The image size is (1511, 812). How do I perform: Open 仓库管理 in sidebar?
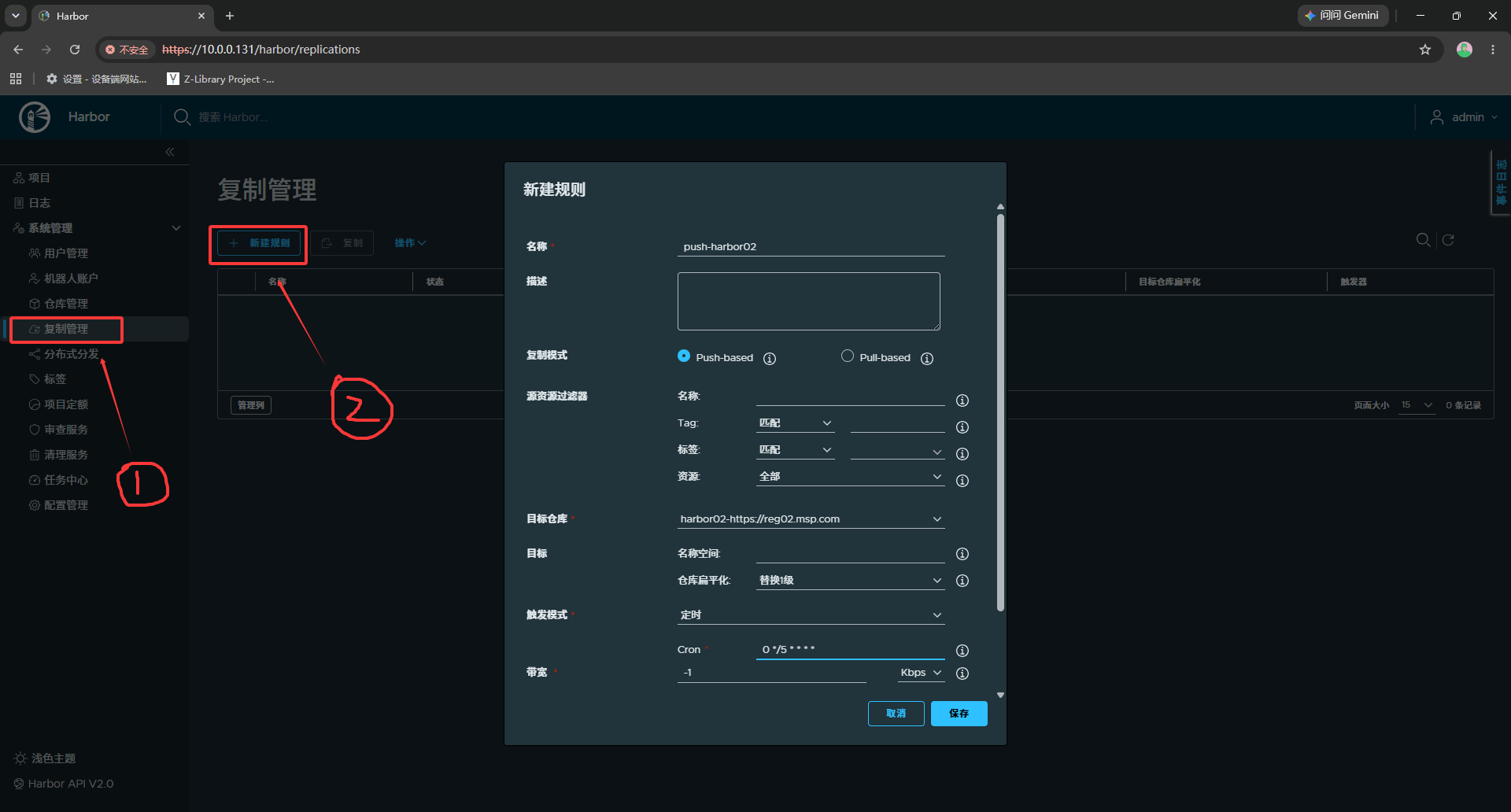(x=66, y=304)
